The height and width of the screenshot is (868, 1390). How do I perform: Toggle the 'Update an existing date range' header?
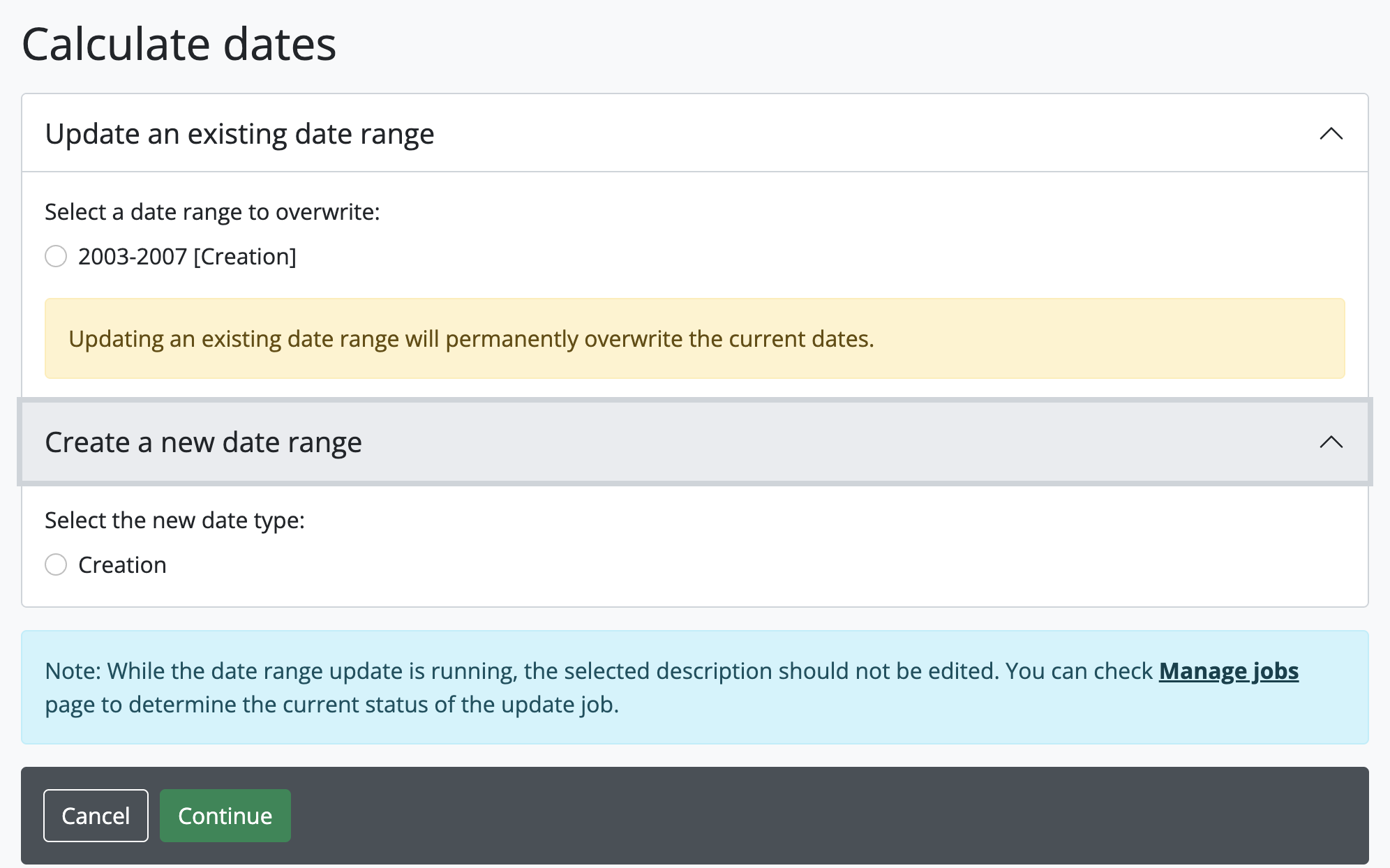[239, 133]
